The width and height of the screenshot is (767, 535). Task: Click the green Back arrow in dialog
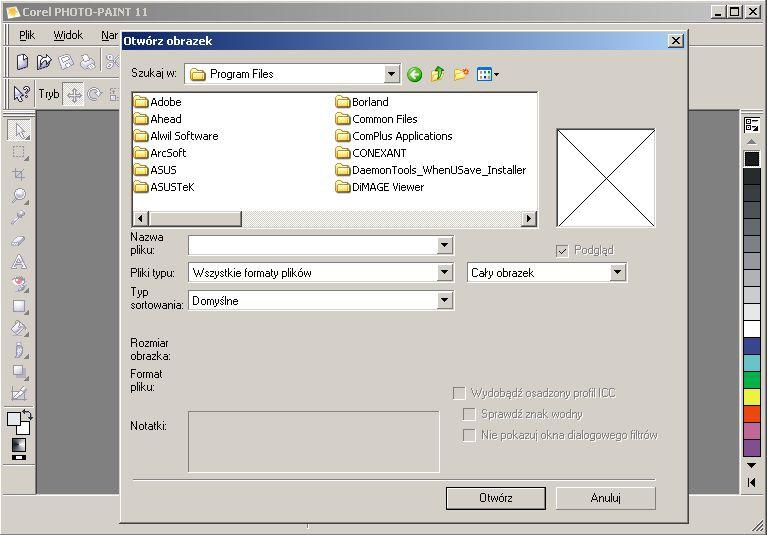(414, 74)
